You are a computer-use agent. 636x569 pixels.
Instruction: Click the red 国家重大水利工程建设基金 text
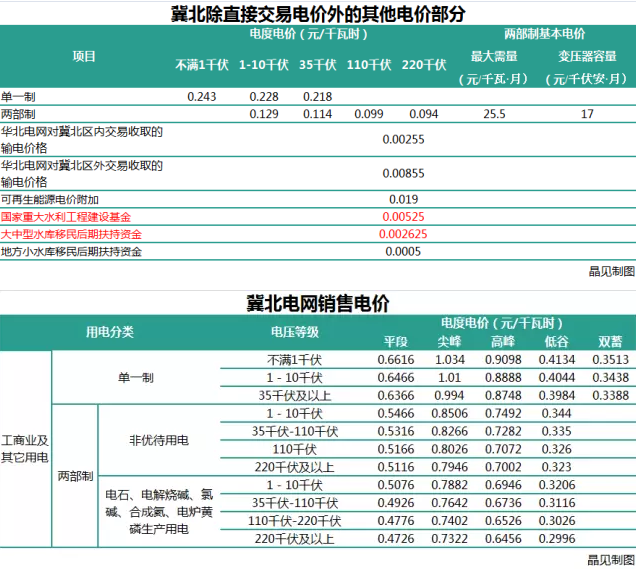point(66,216)
